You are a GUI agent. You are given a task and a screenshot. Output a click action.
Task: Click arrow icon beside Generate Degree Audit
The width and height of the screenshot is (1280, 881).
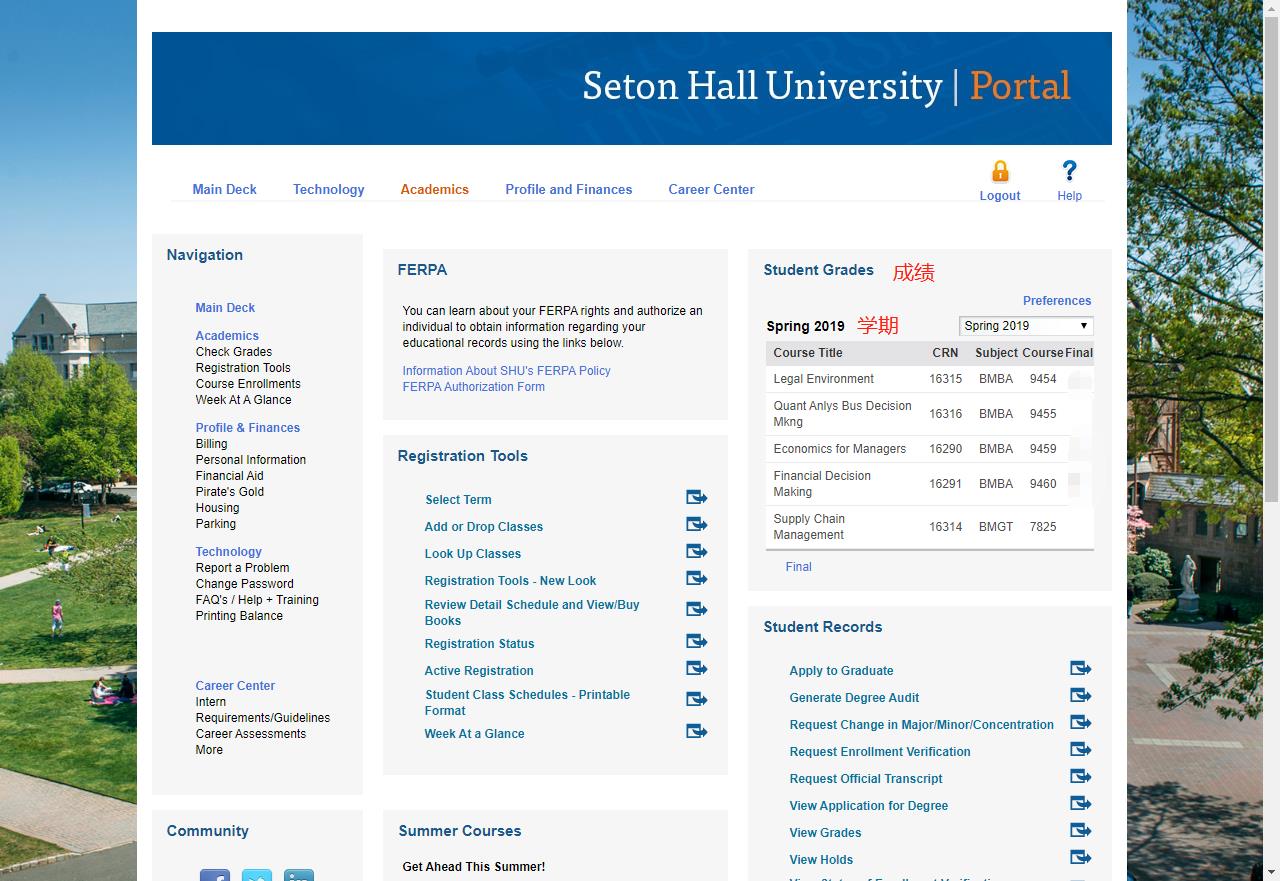coord(1081,695)
